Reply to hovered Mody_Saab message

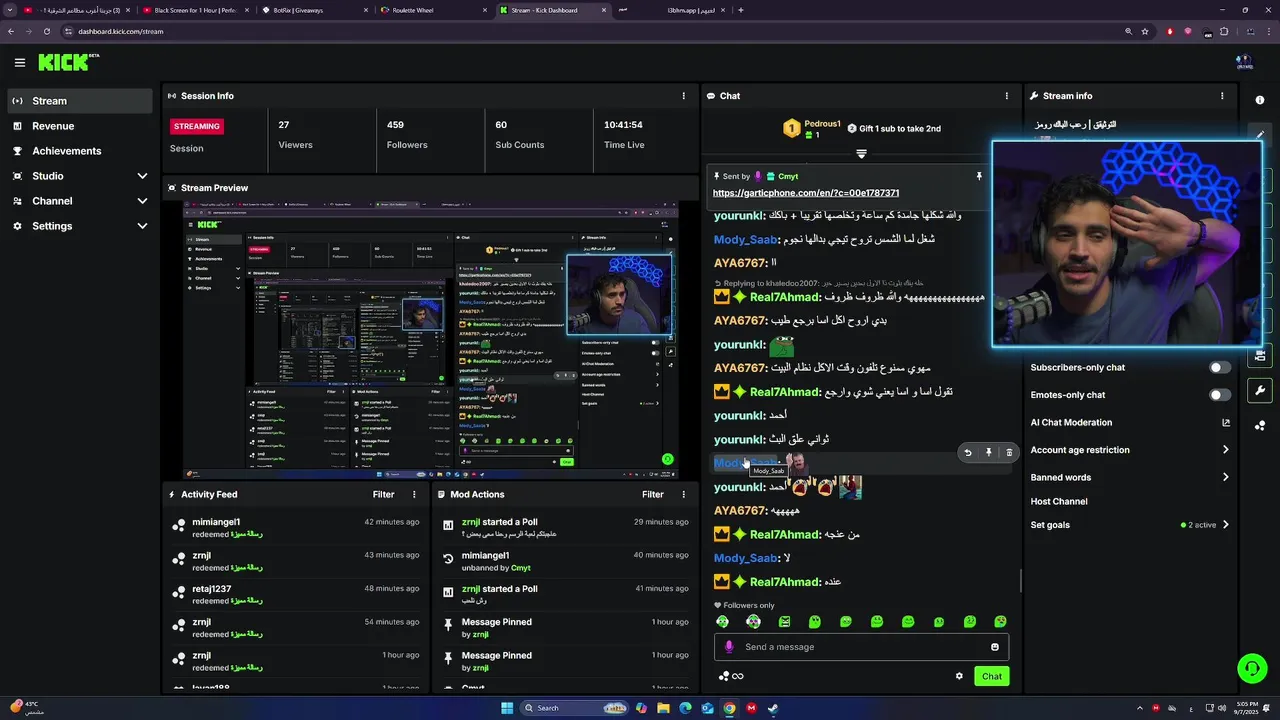point(967,452)
